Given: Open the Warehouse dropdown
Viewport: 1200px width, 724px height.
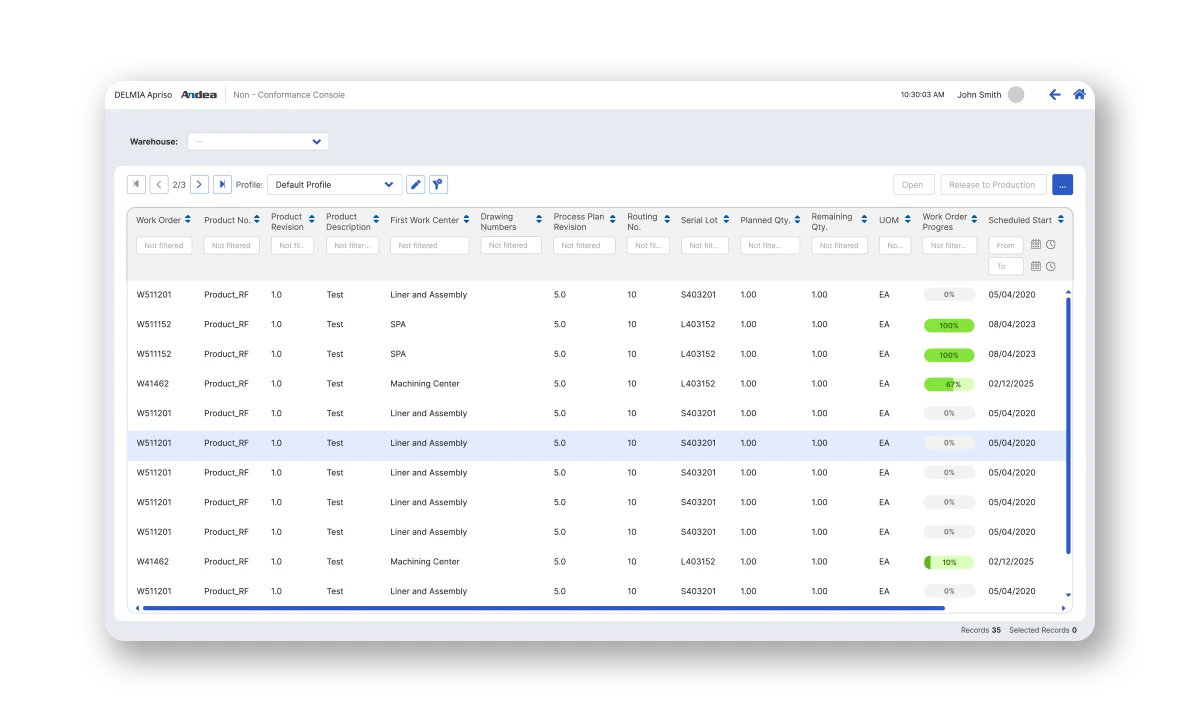Looking at the screenshot, I should coord(258,142).
